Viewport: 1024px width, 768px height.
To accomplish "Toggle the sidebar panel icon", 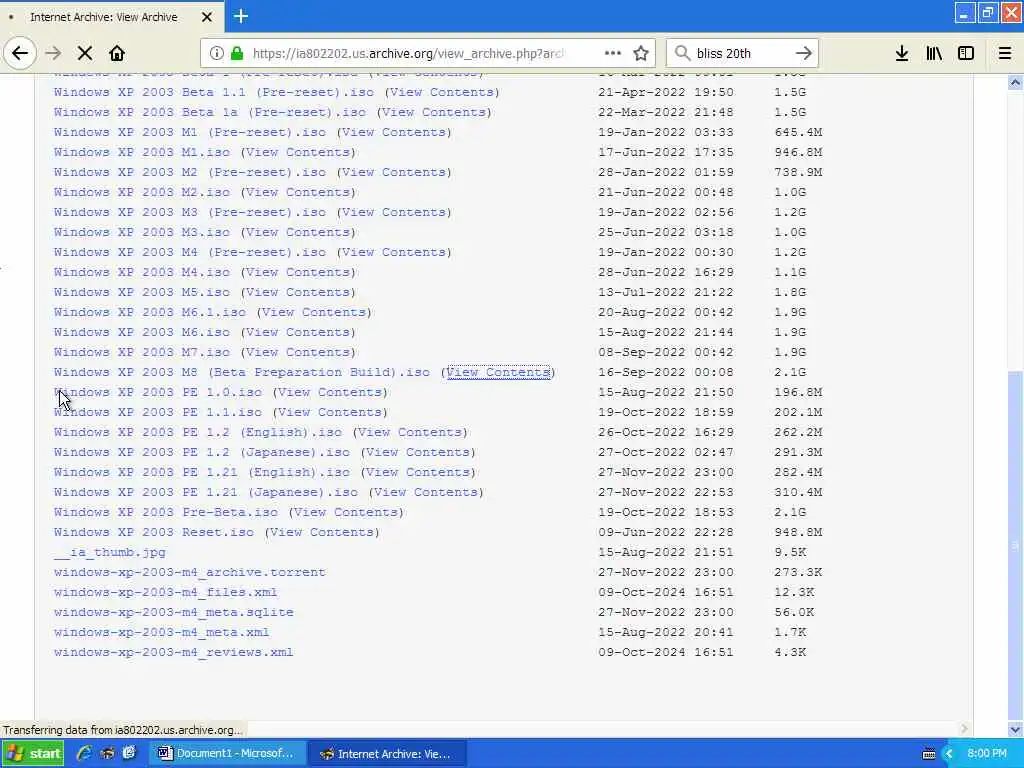I will click(x=966, y=53).
